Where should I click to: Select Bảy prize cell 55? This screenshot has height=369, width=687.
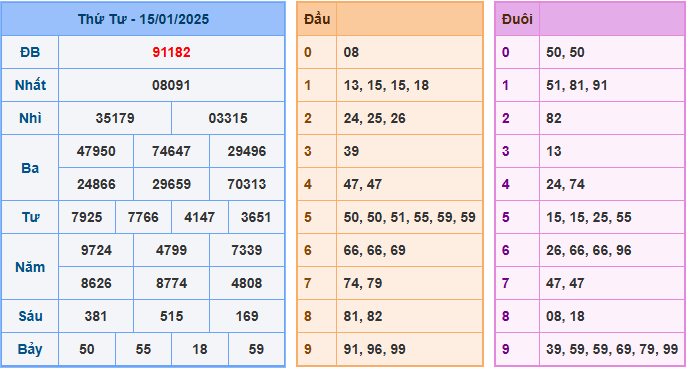point(143,349)
